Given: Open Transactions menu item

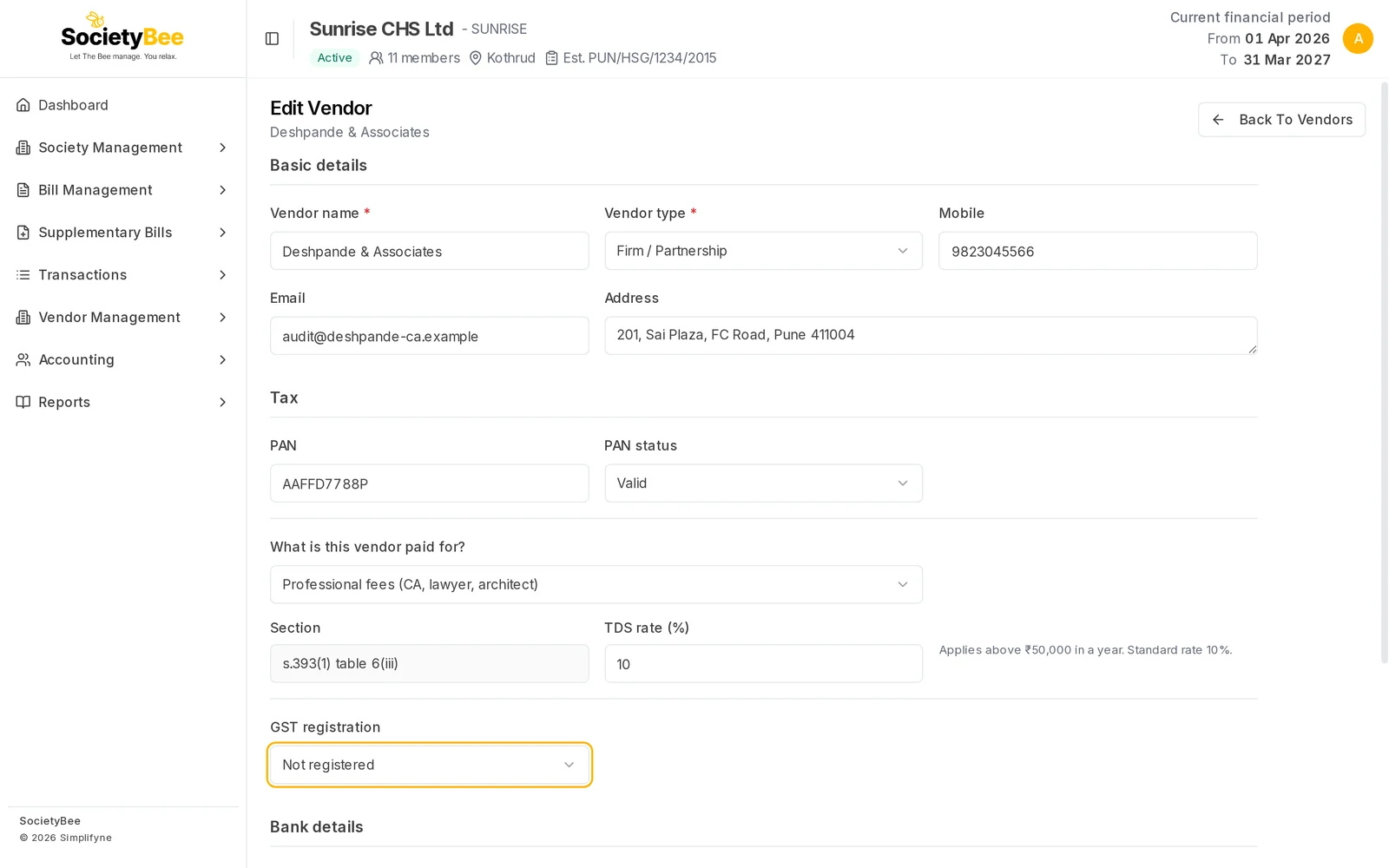Looking at the screenshot, I should click(x=122, y=275).
